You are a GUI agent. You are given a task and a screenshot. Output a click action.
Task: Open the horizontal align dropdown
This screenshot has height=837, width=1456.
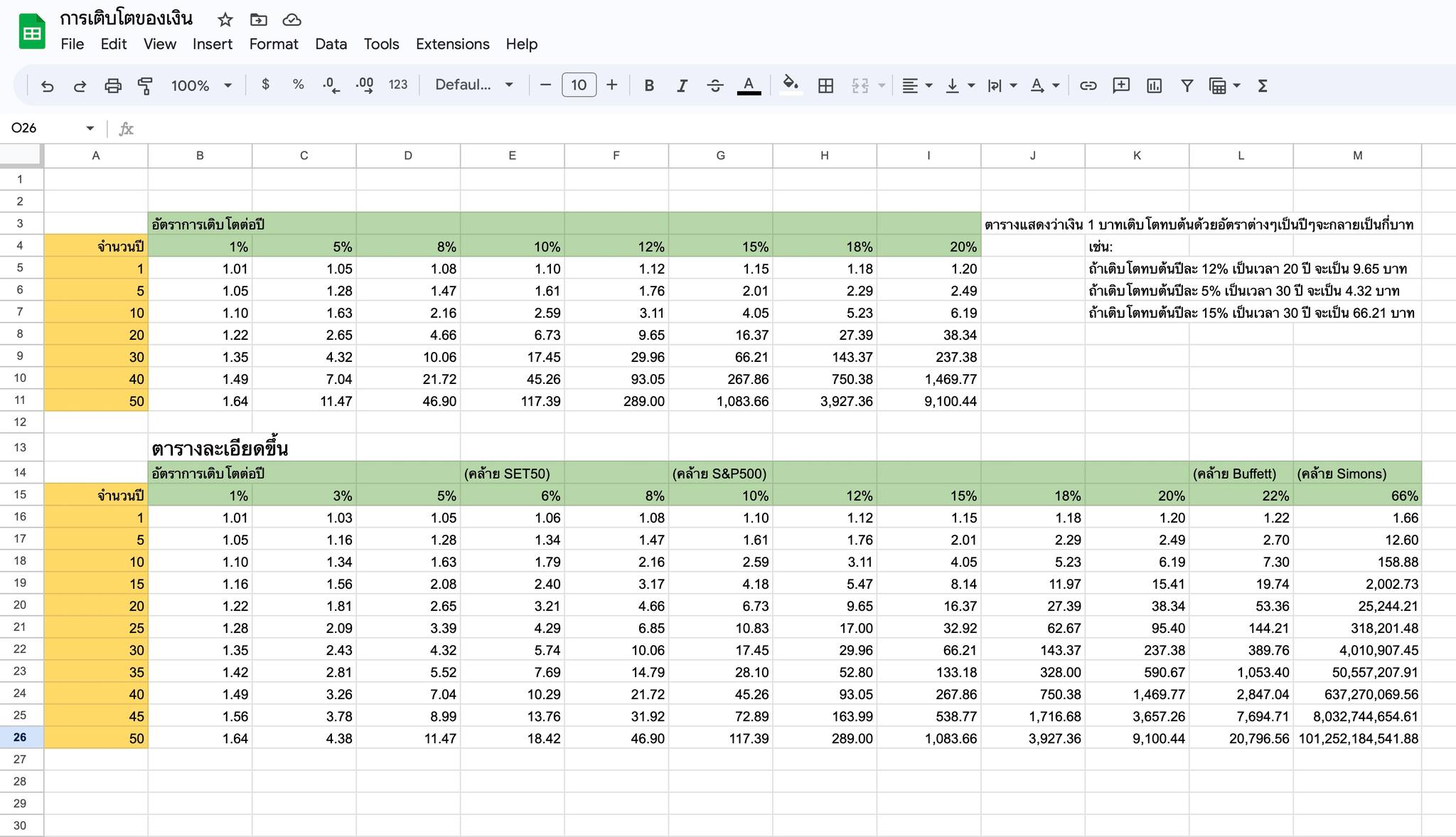point(916,86)
